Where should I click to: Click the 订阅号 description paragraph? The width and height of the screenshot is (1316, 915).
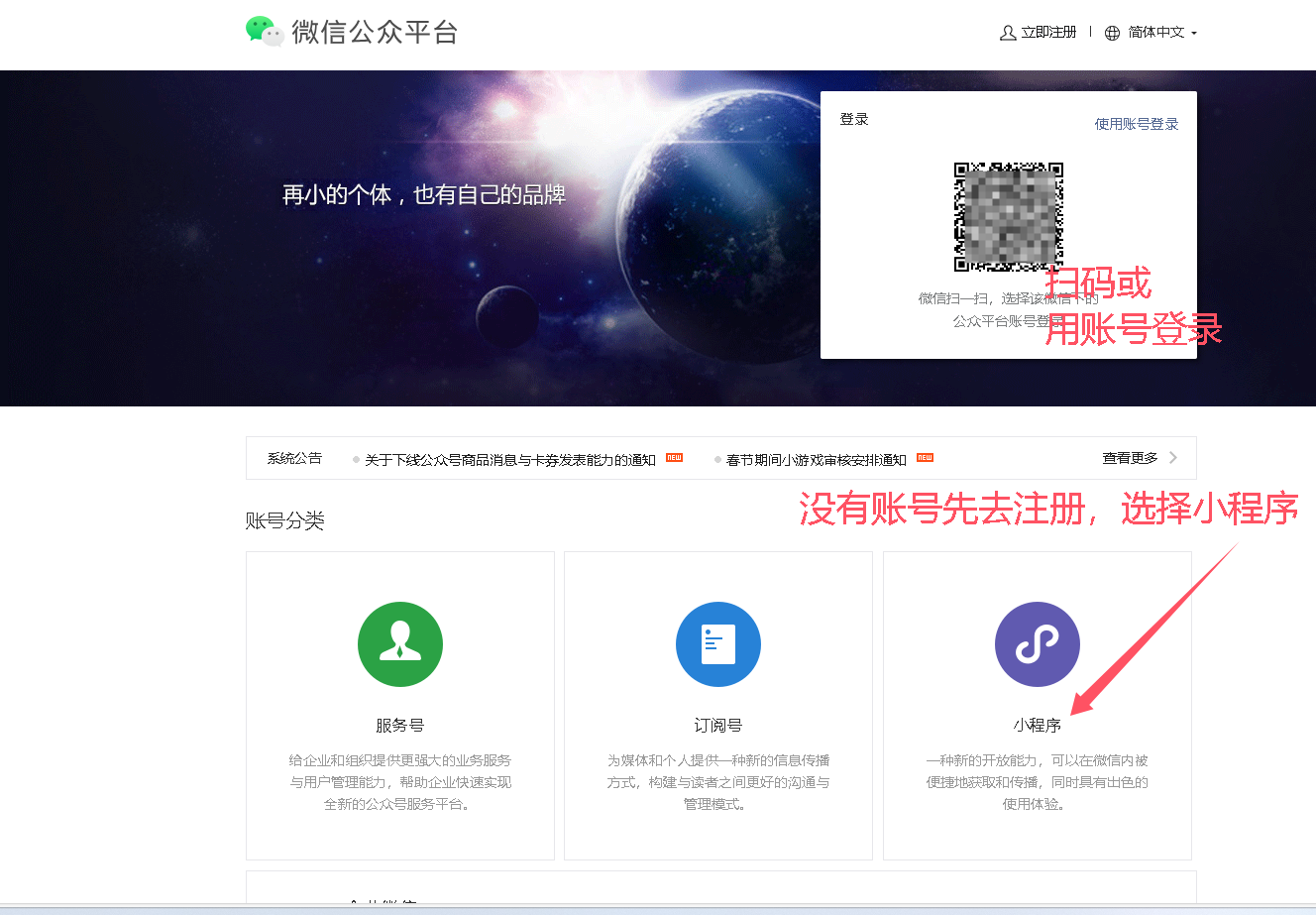coord(718,782)
